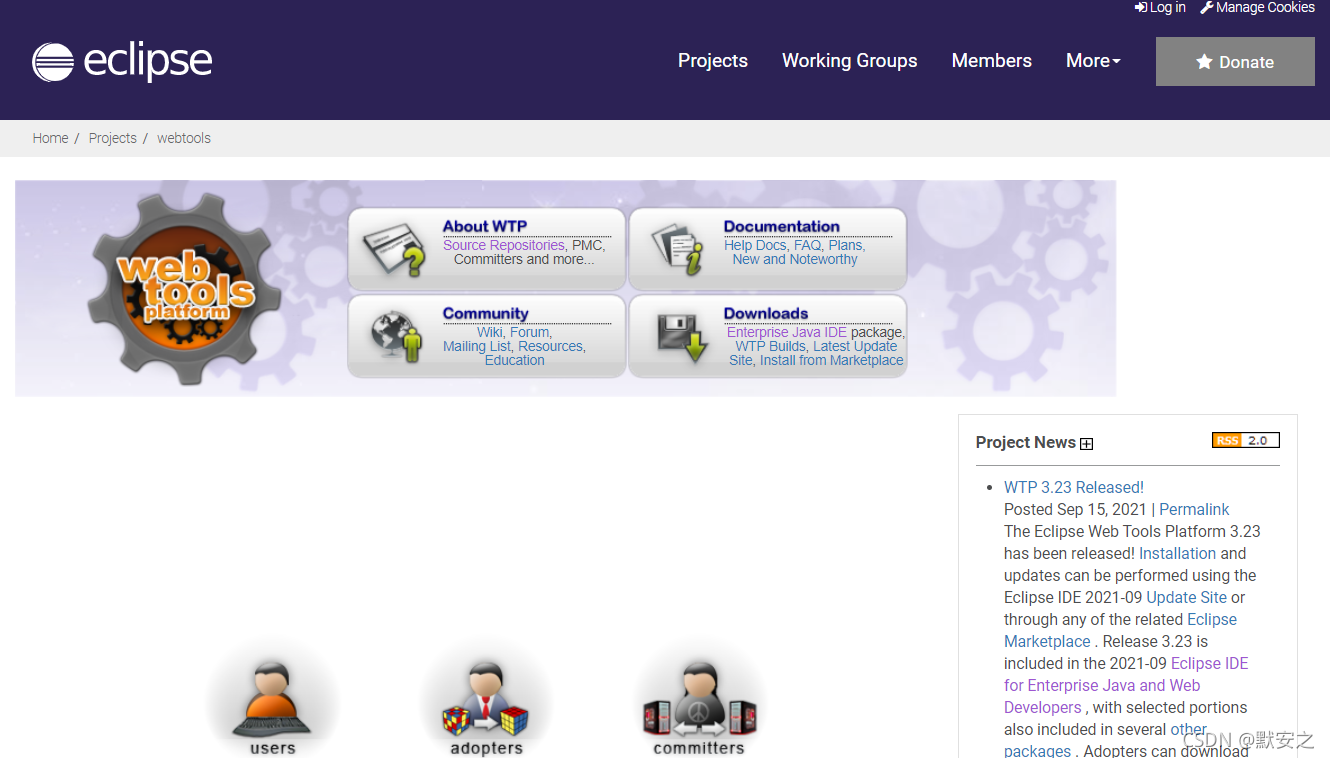Click the webtools breadcrumb

(x=184, y=138)
